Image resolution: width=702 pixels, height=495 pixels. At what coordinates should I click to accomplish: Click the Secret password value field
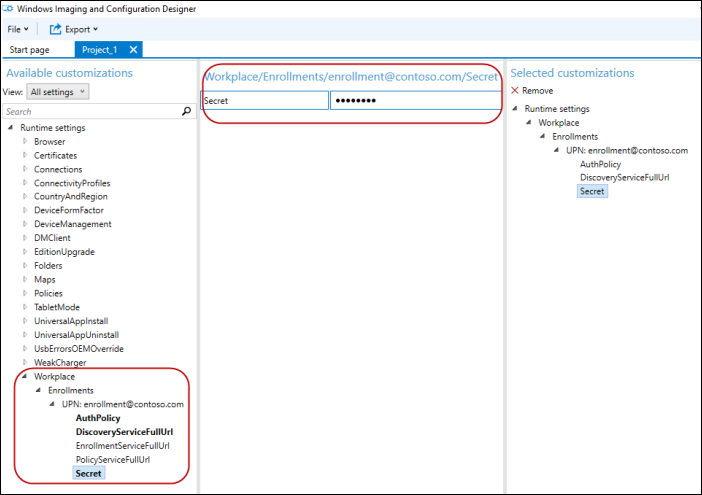click(414, 101)
